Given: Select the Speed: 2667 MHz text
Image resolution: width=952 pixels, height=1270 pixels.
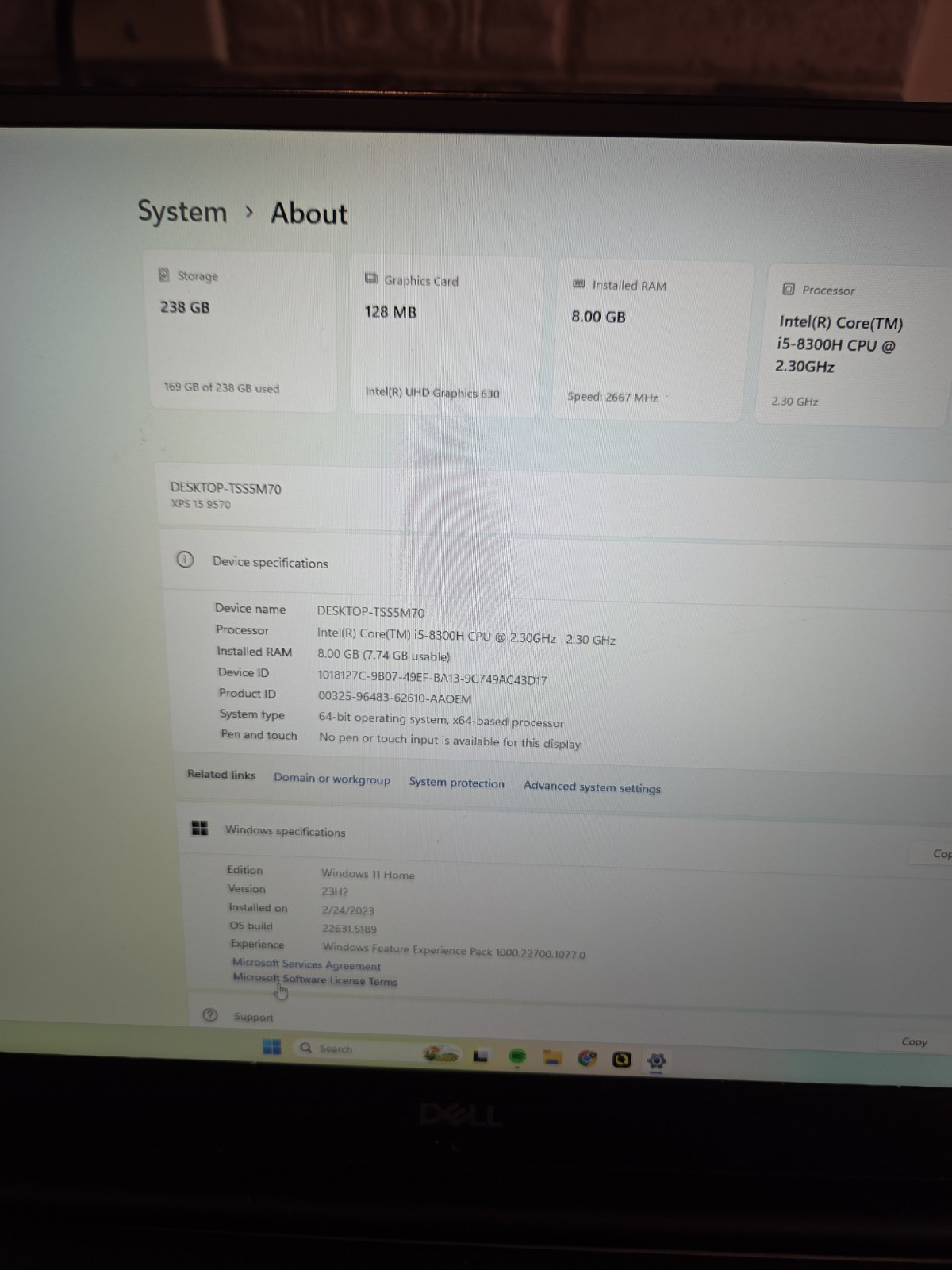Looking at the screenshot, I should tap(612, 397).
